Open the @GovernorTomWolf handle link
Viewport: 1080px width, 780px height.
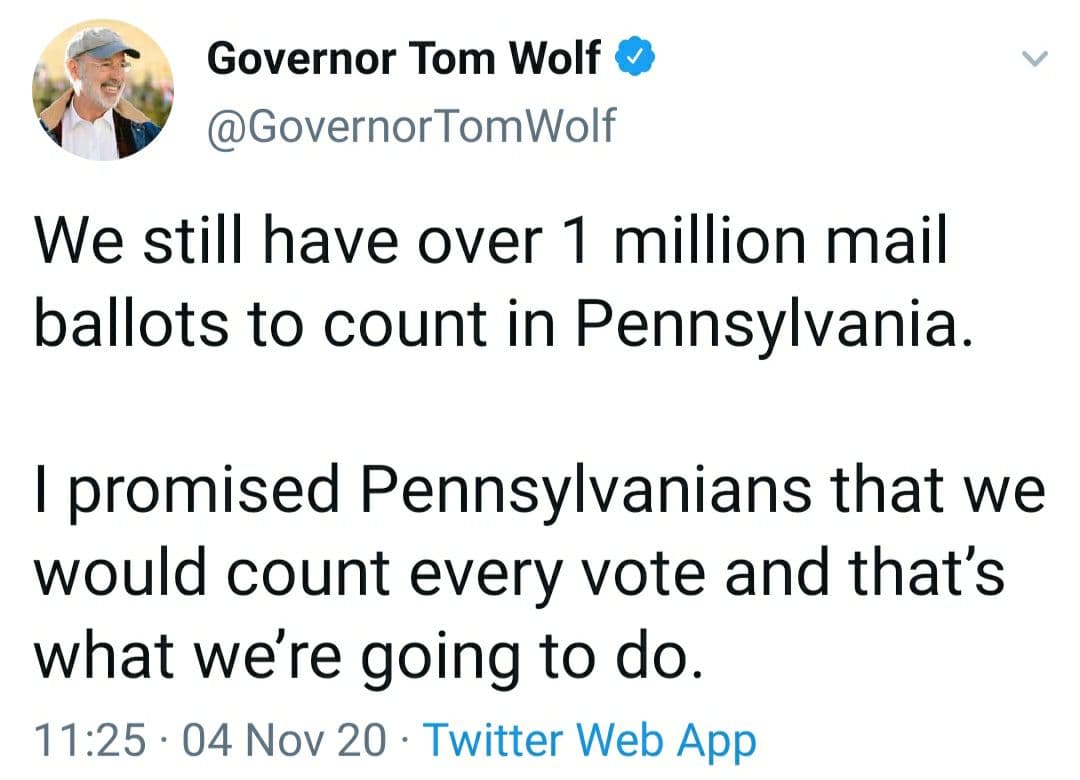pos(412,127)
